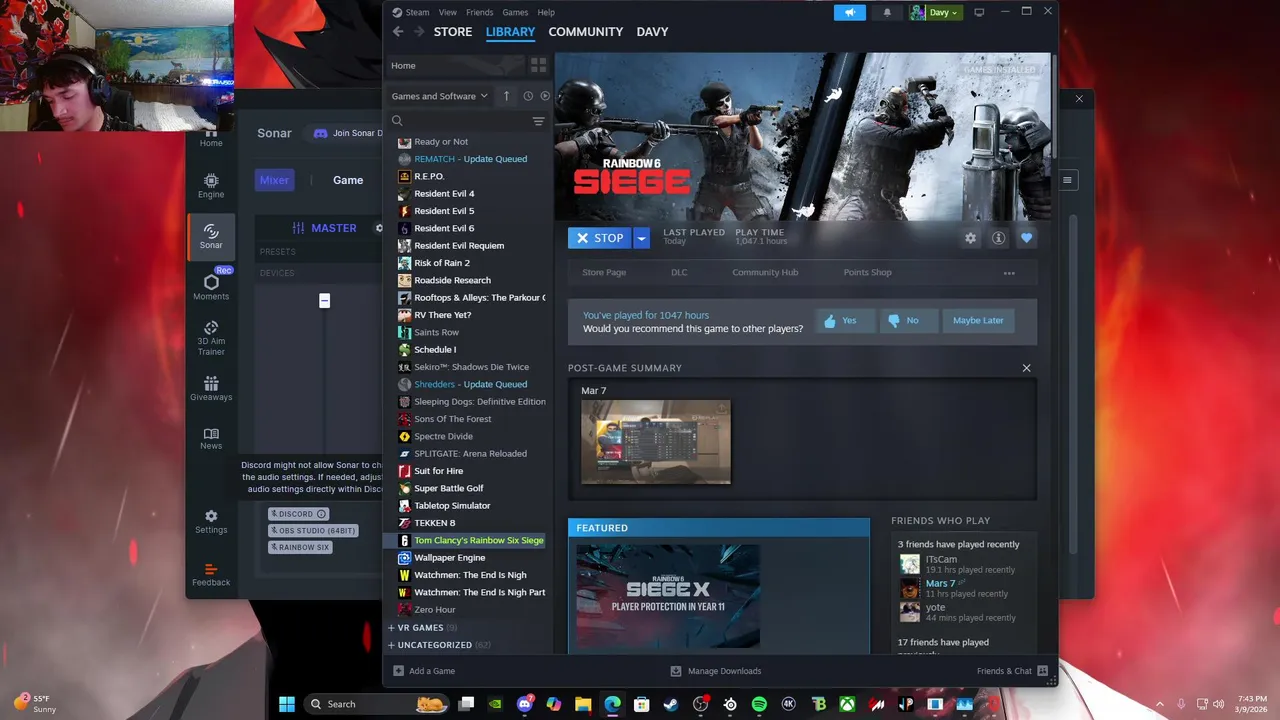Open Games and Software filter dropdown

(439, 96)
